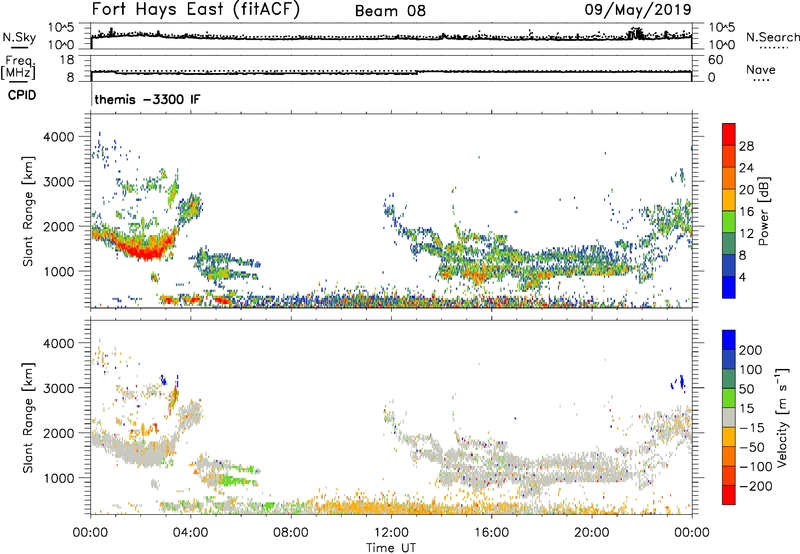Click the blue velocity patch near 3000 km at right edge
This screenshot has width=800, height=554.
pos(679,382)
